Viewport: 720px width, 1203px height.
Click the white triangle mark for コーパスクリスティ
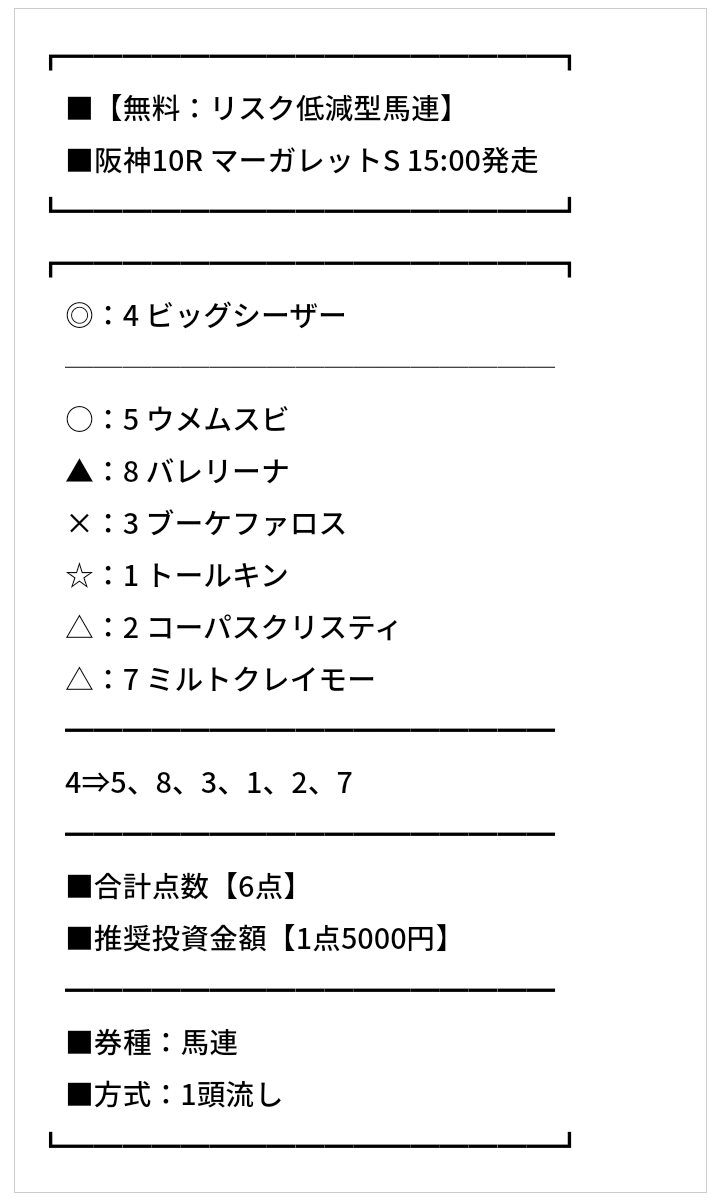point(79,628)
